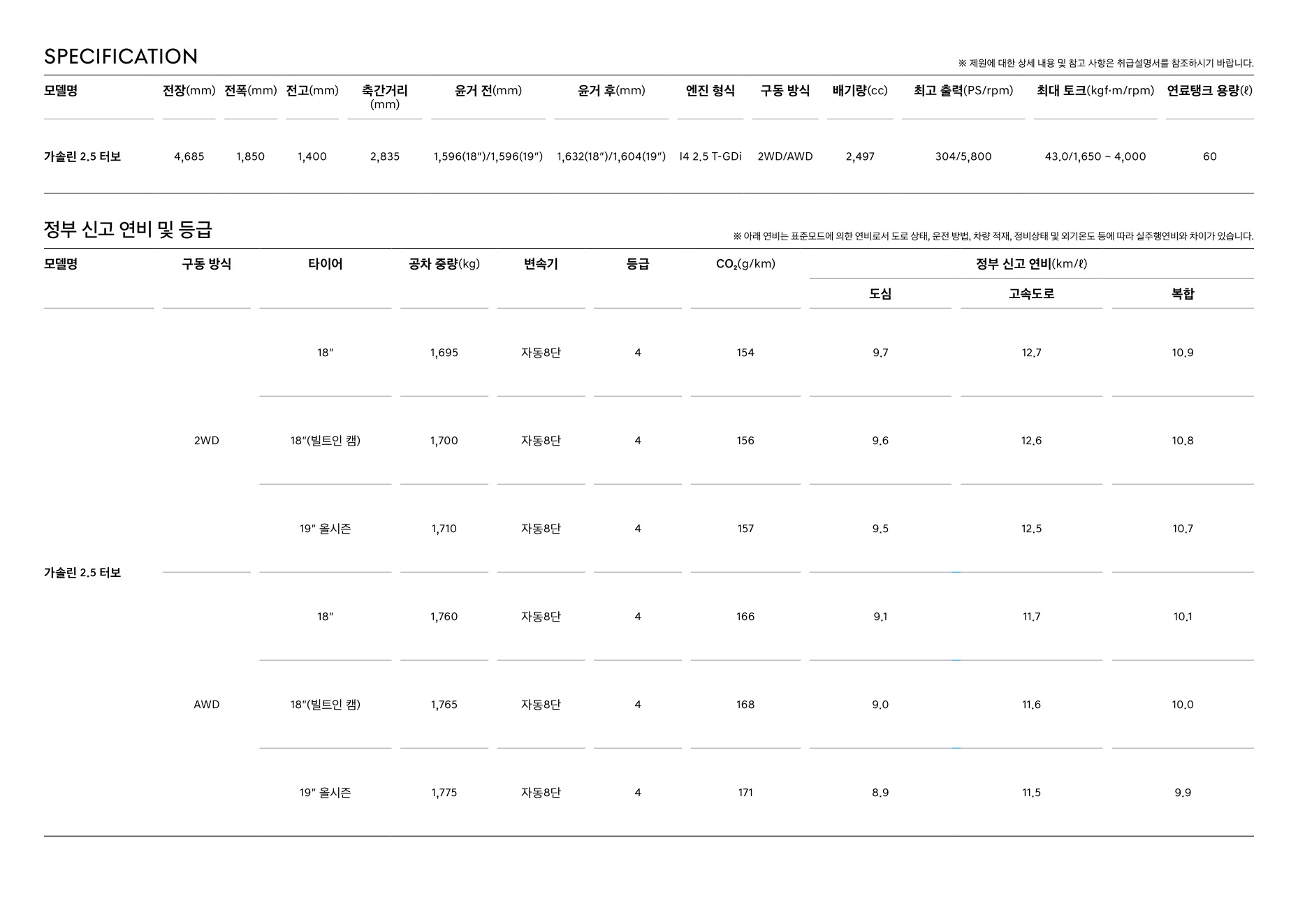
Task: Click the 2,497 displacement value
Action: point(859,156)
